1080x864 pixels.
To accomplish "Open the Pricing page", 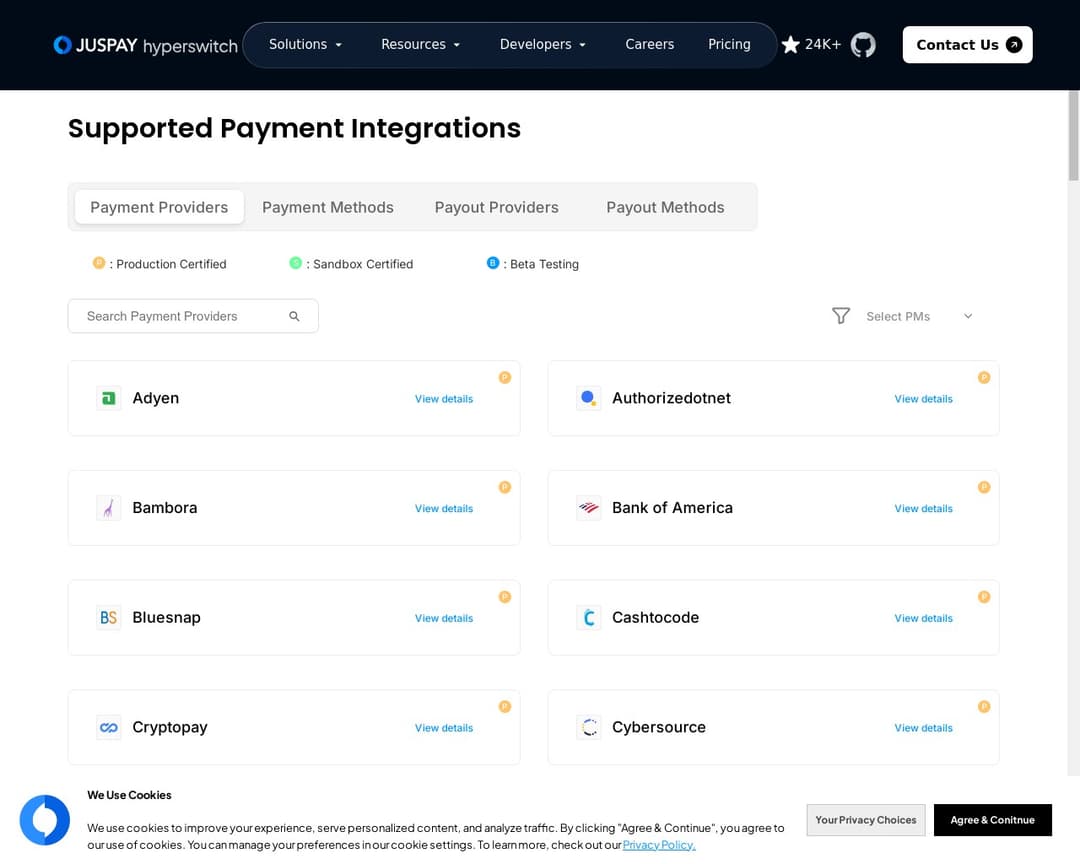I will coord(729,44).
